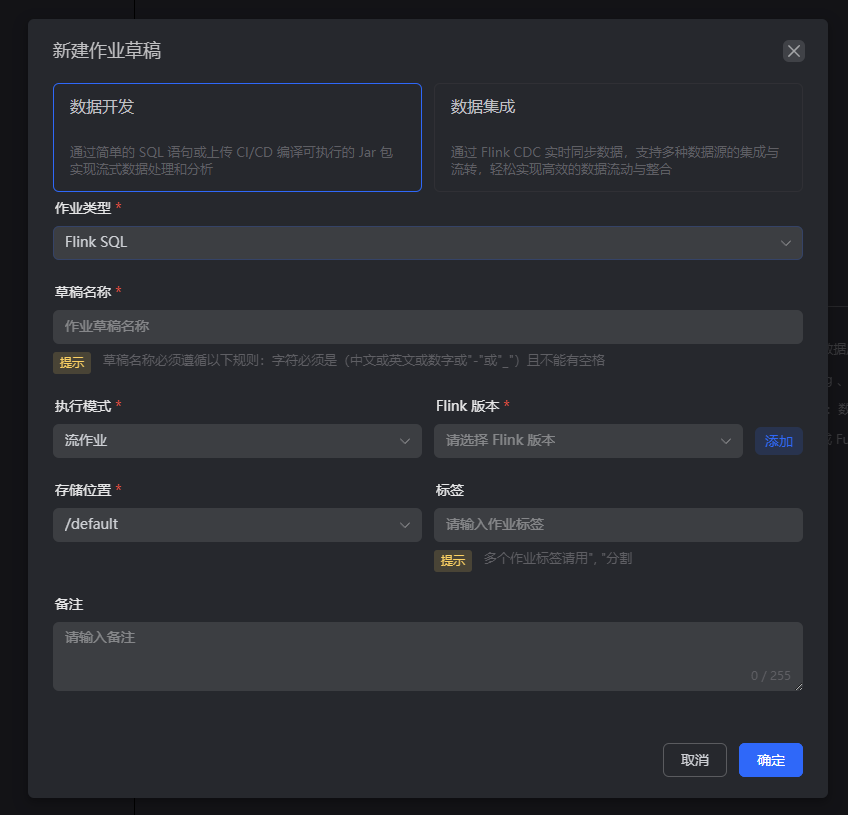Click the 添加 button beside Flink 版本
This screenshot has width=848, height=815.
[x=778, y=441]
